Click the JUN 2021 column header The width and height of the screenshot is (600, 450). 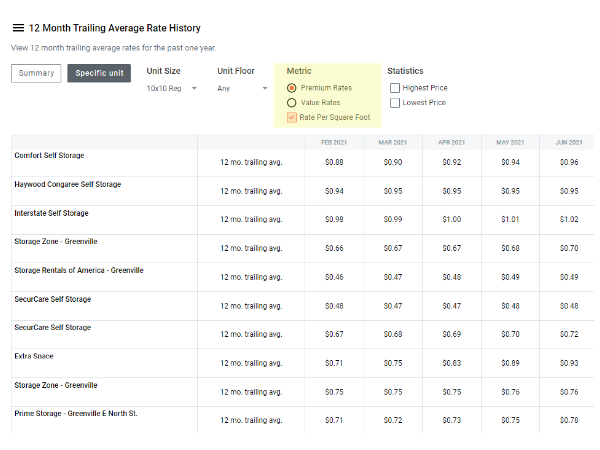(x=568, y=142)
